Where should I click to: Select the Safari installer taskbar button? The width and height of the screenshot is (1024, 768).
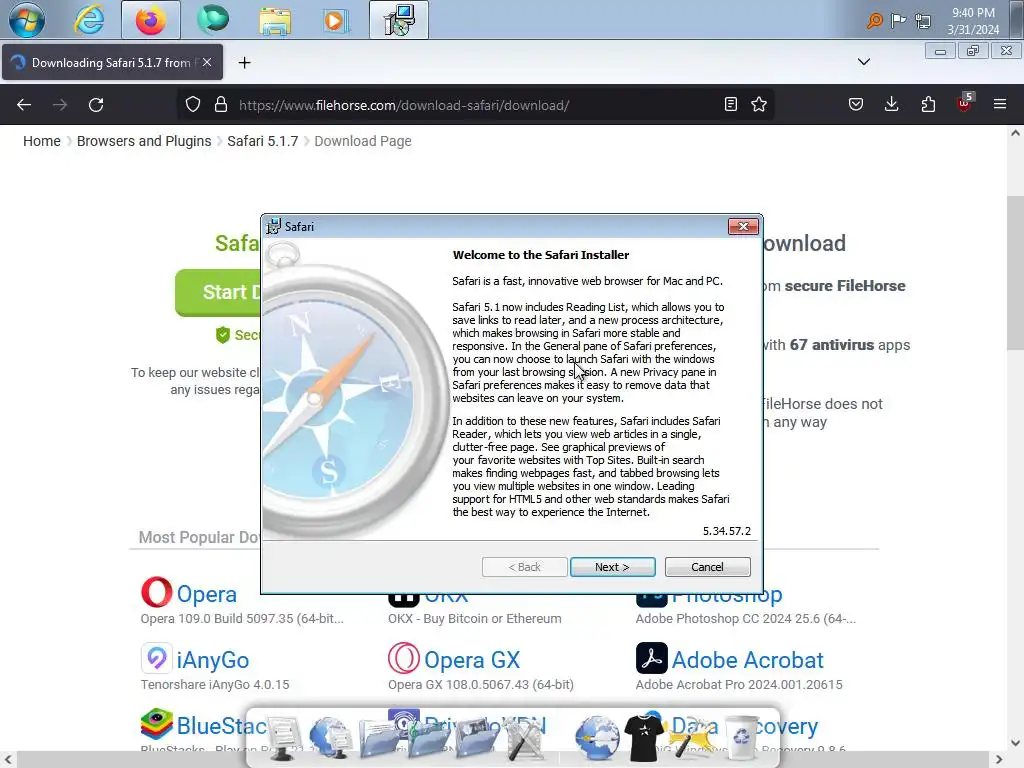tap(398, 20)
